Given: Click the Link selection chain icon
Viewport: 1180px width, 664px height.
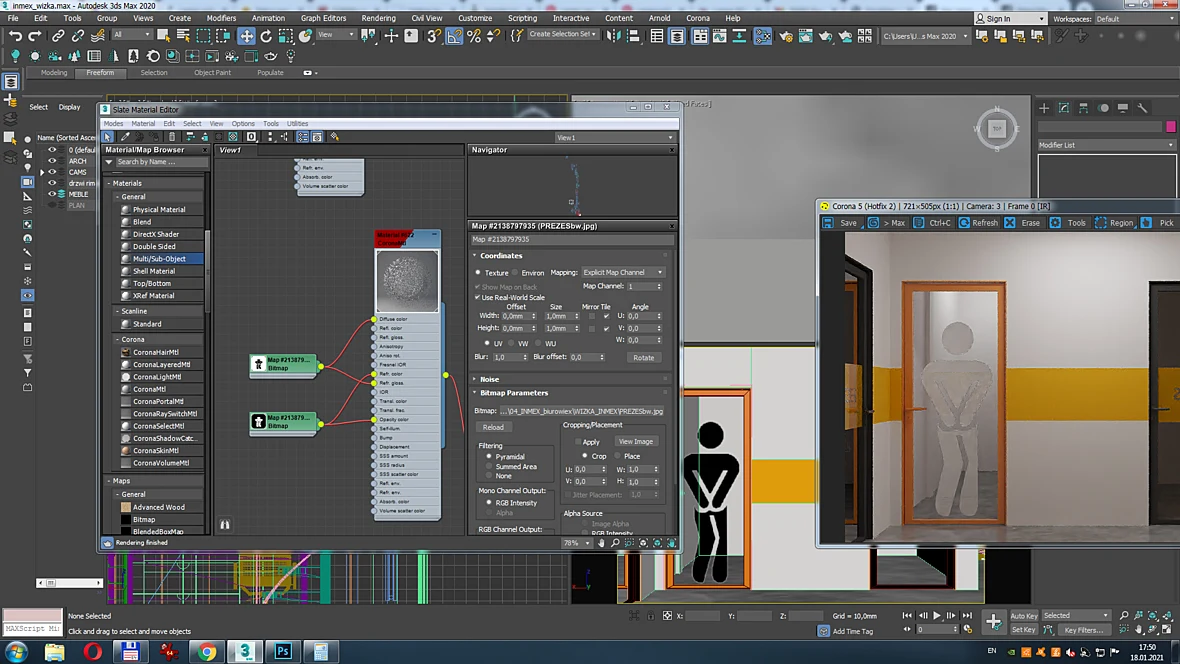Looking at the screenshot, I should coord(58,35).
